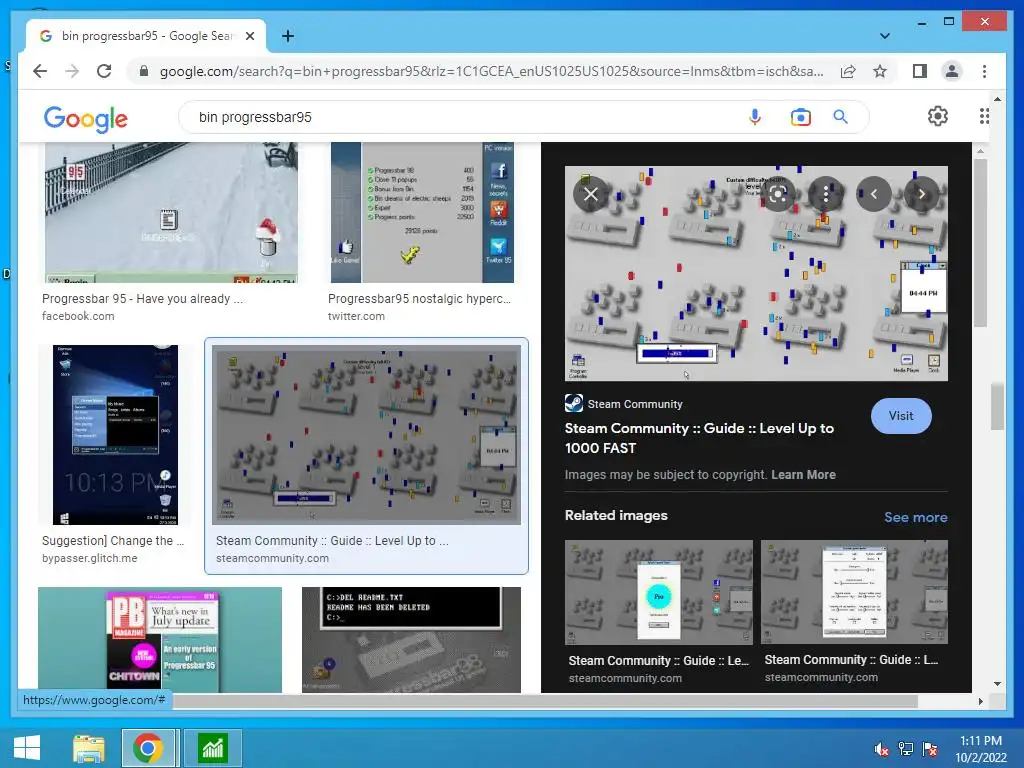The image size is (1024, 768).
Task: Close the bin progressbar95 tab
Action: pyautogui.click(x=249, y=36)
